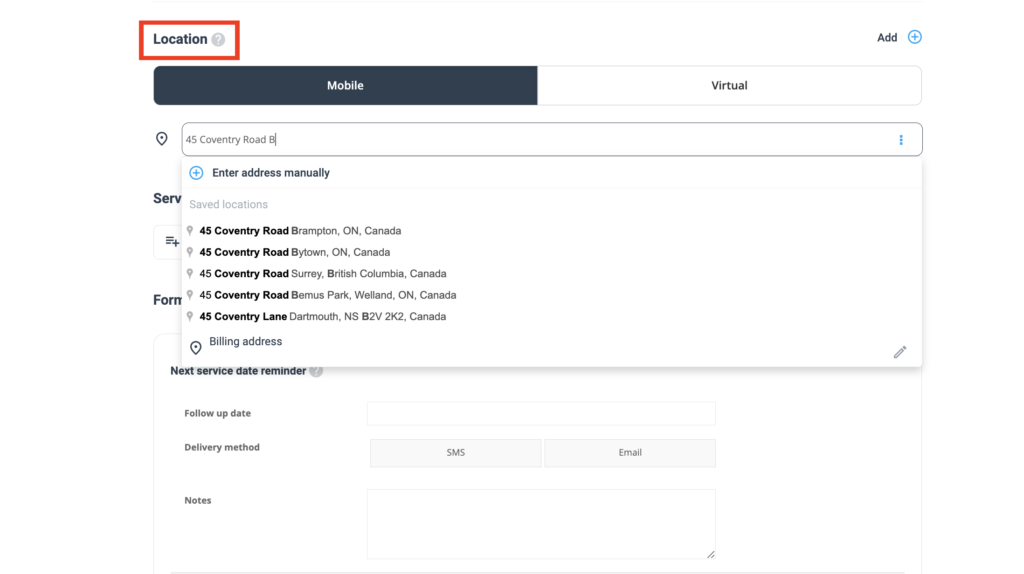Click the add-service list icon

click(x=172, y=242)
